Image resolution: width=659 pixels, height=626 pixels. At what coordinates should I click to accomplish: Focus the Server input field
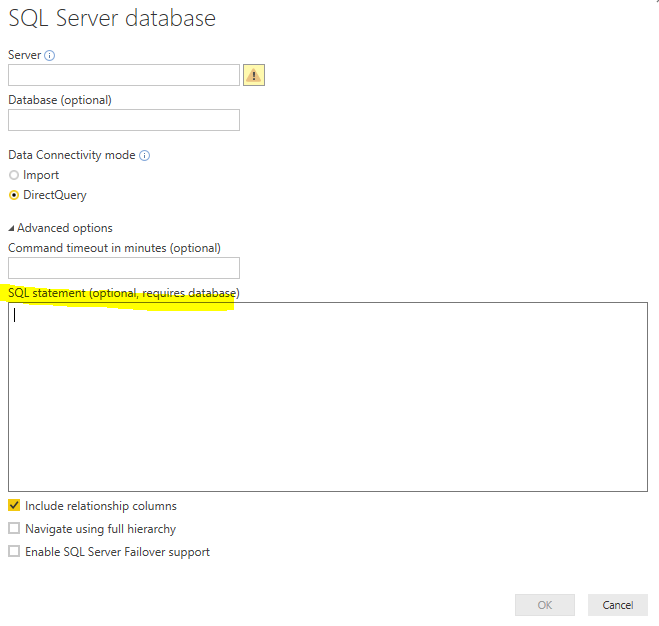click(124, 75)
